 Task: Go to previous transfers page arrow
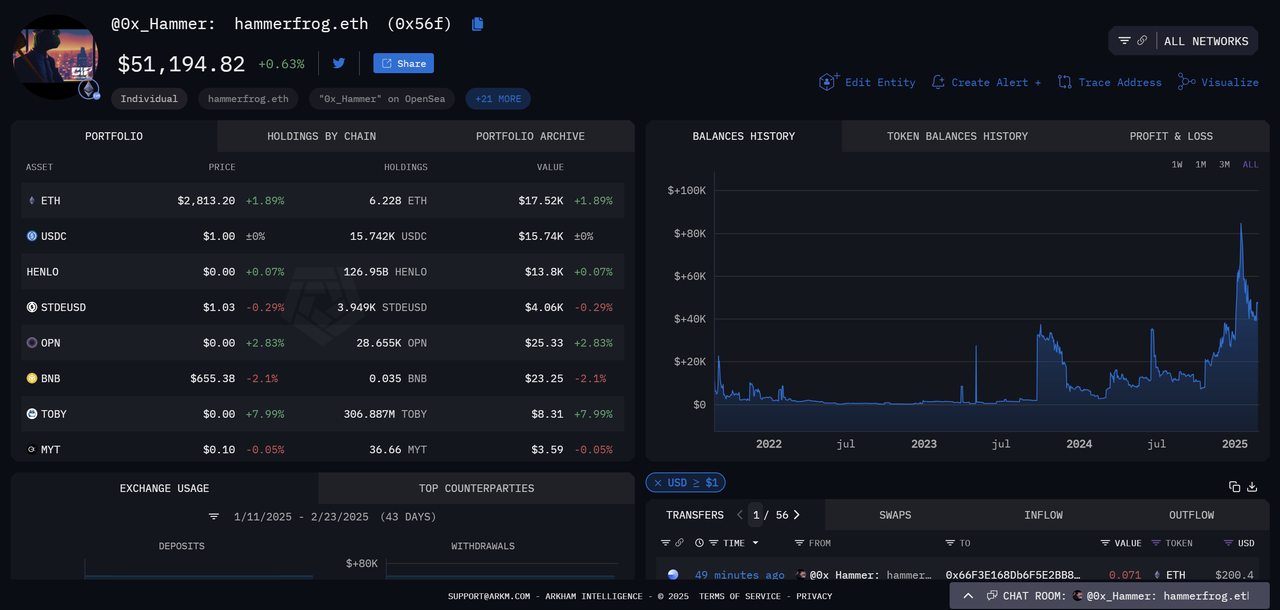coord(740,515)
